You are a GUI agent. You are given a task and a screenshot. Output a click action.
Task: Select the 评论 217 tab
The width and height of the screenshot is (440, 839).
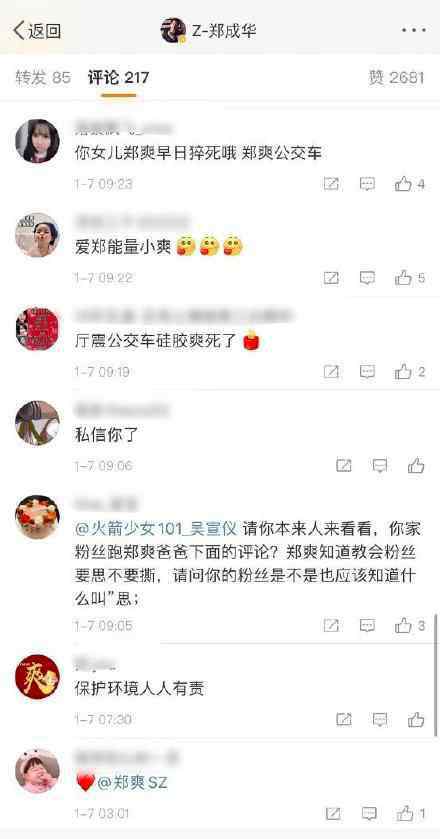(x=118, y=78)
